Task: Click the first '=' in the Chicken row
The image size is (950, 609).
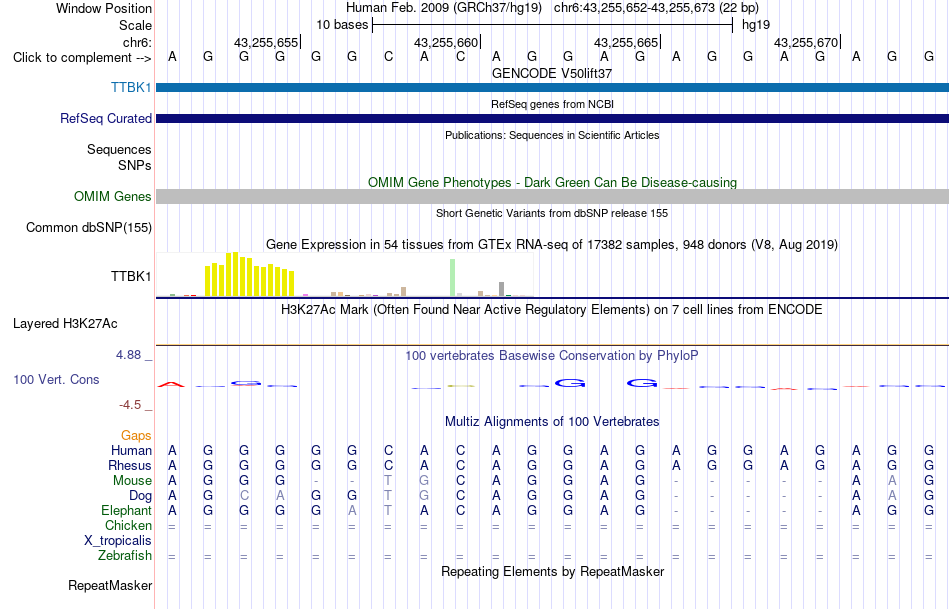Action: (172, 527)
